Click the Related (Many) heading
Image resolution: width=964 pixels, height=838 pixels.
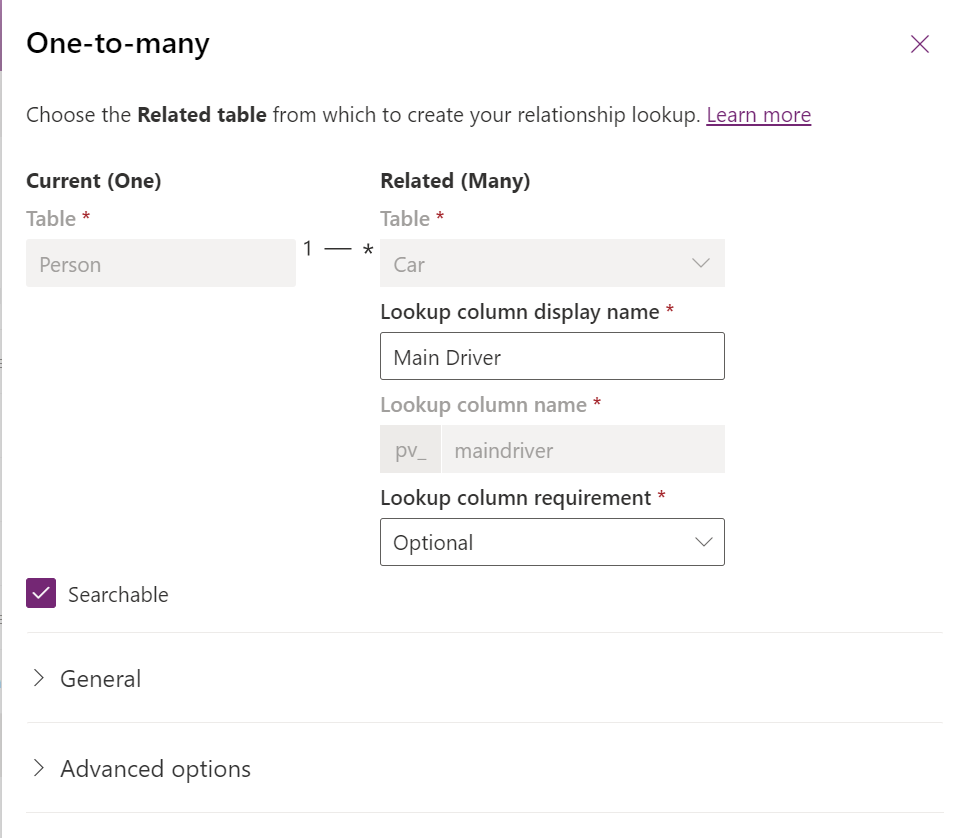(x=455, y=181)
